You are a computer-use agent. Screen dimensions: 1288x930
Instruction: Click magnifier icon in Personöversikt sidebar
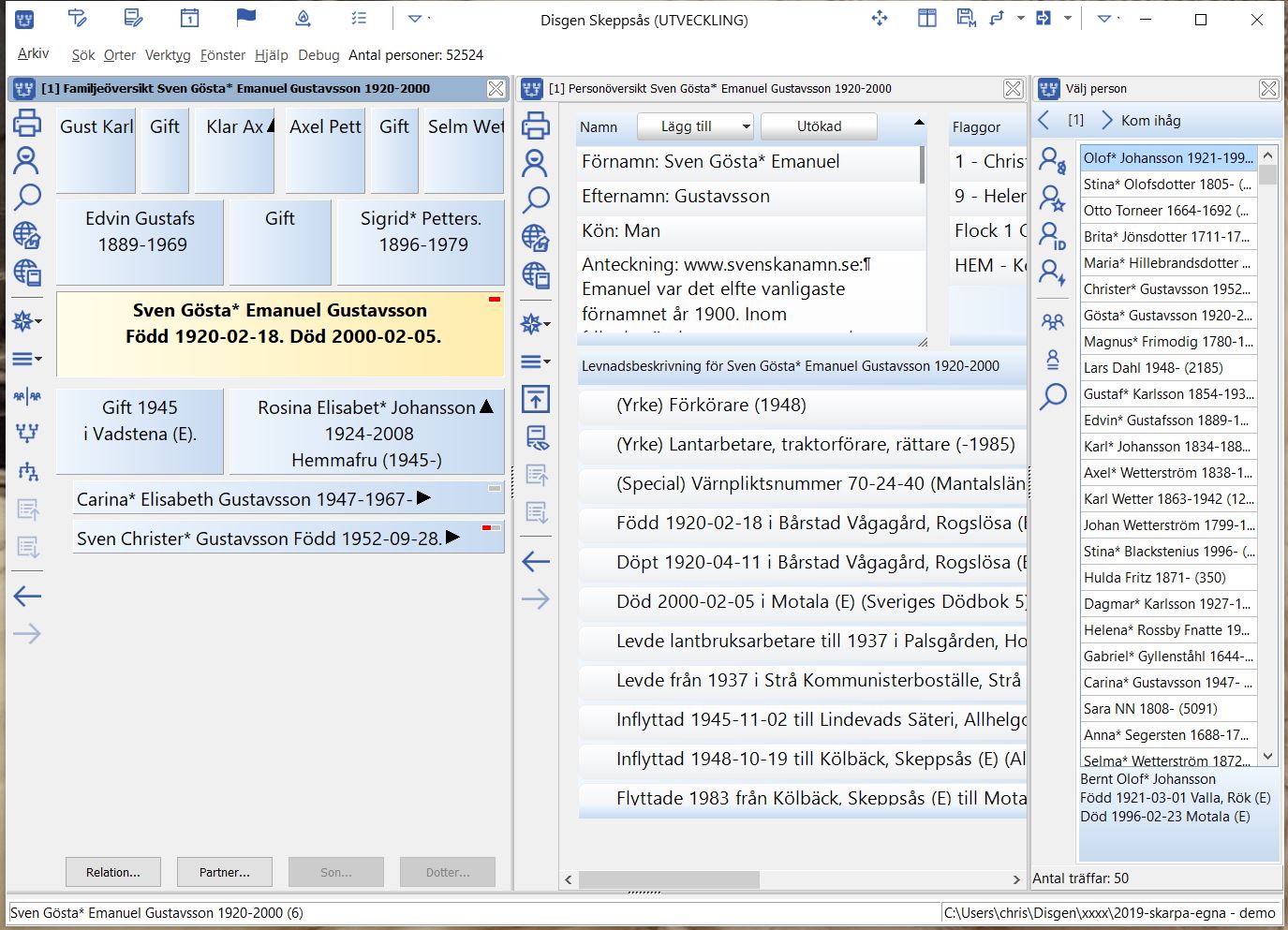click(x=536, y=199)
